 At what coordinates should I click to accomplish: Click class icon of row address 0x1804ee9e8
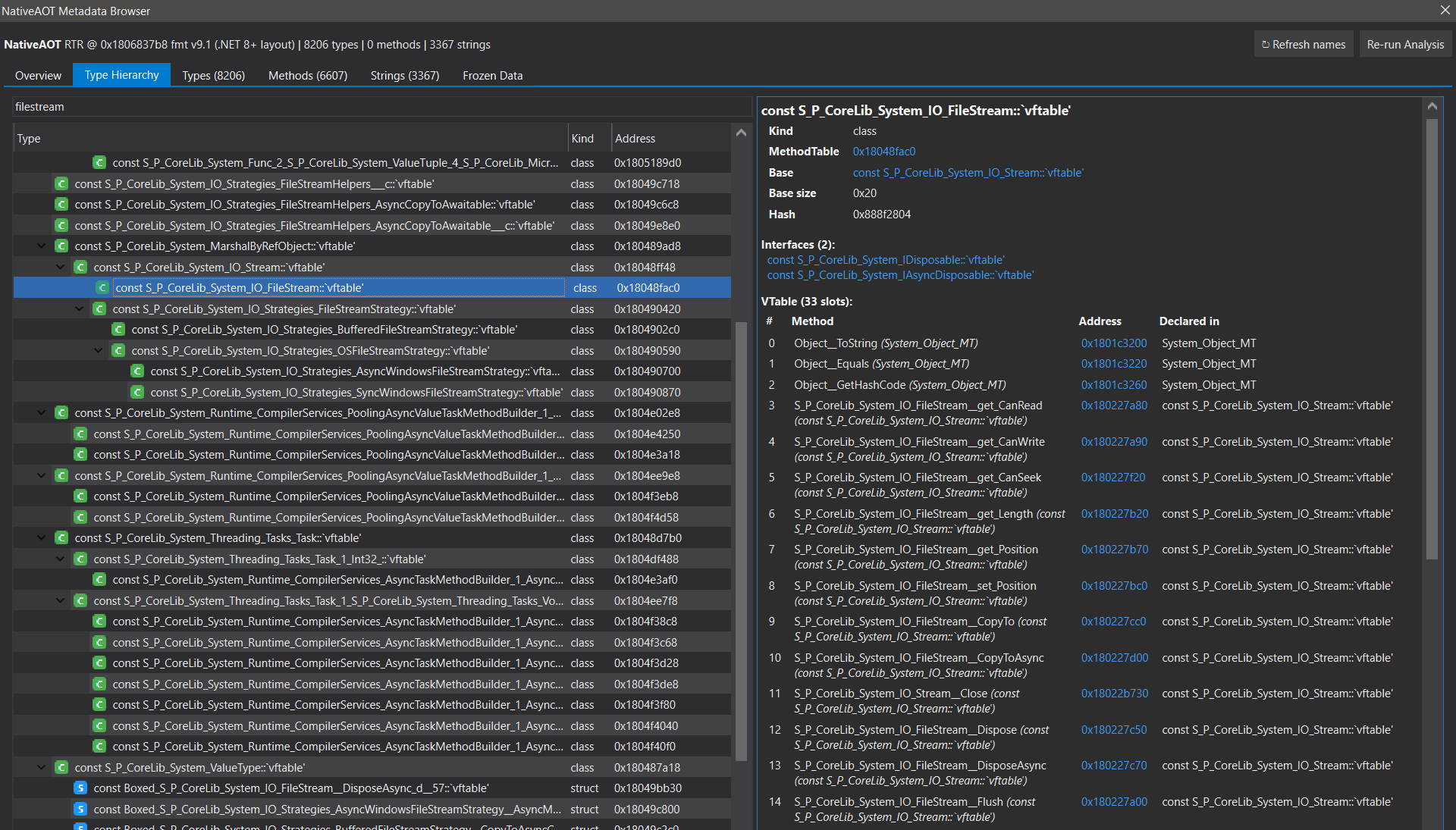(61, 476)
